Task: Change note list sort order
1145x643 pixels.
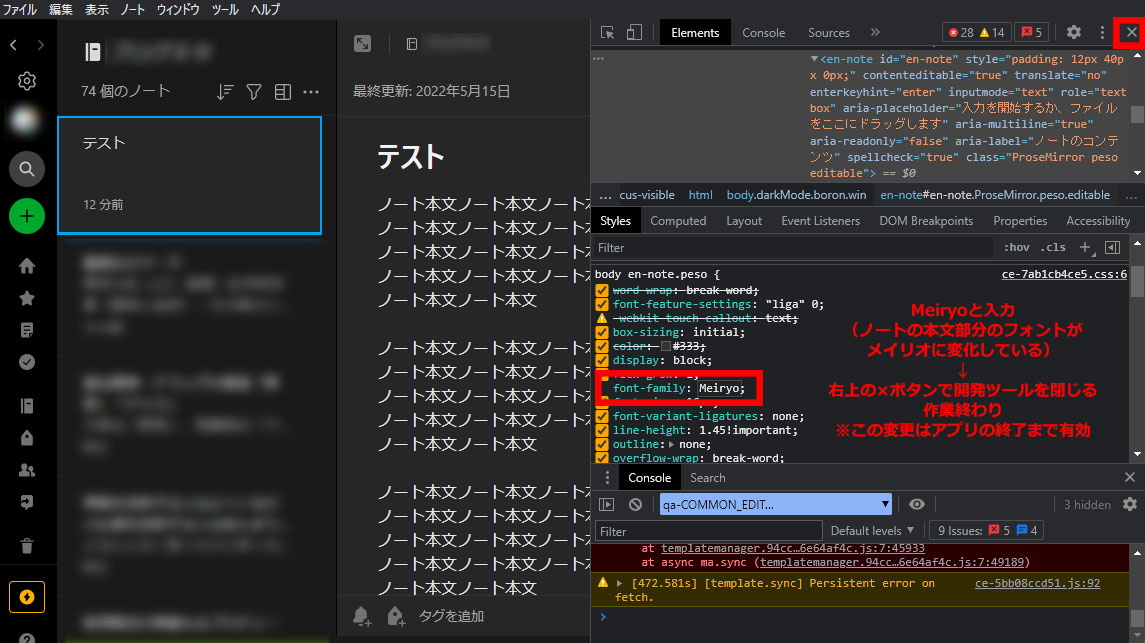Action: tap(225, 91)
